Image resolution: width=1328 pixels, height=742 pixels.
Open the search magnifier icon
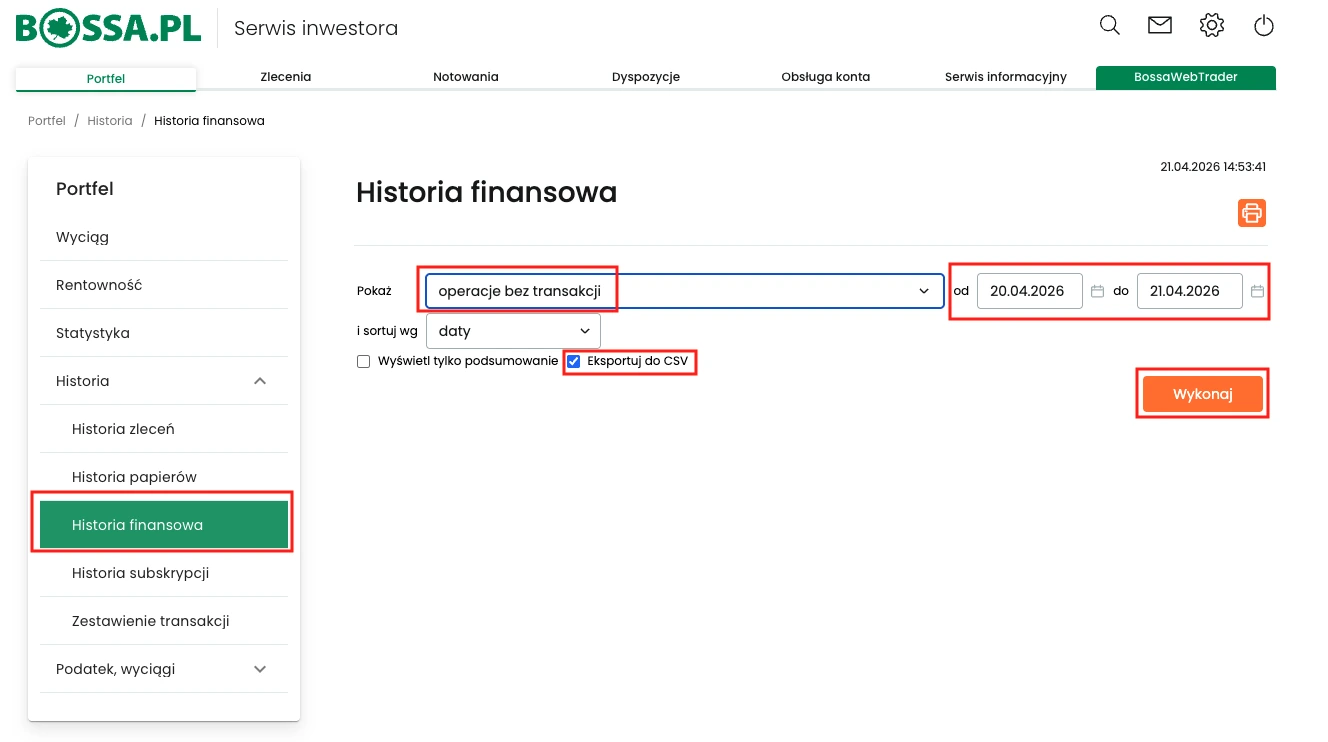pyautogui.click(x=1109, y=26)
